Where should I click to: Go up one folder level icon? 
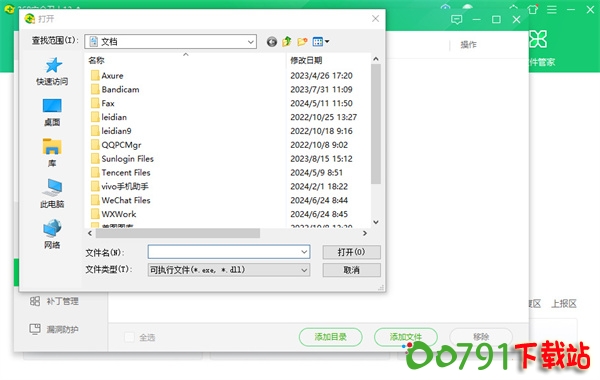pyautogui.click(x=287, y=41)
